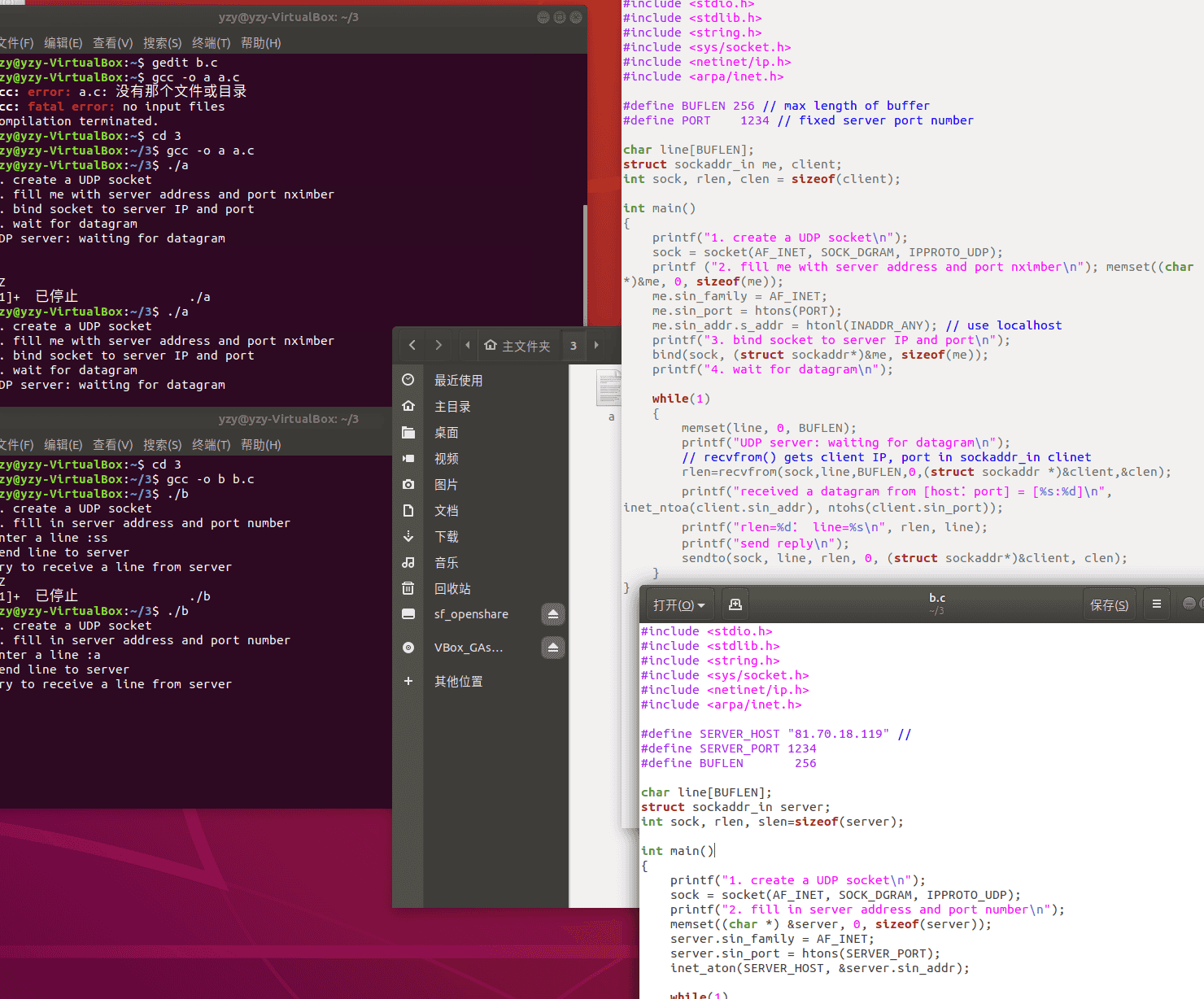Open the 搜索(S) menu in the terminal

coord(162,445)
